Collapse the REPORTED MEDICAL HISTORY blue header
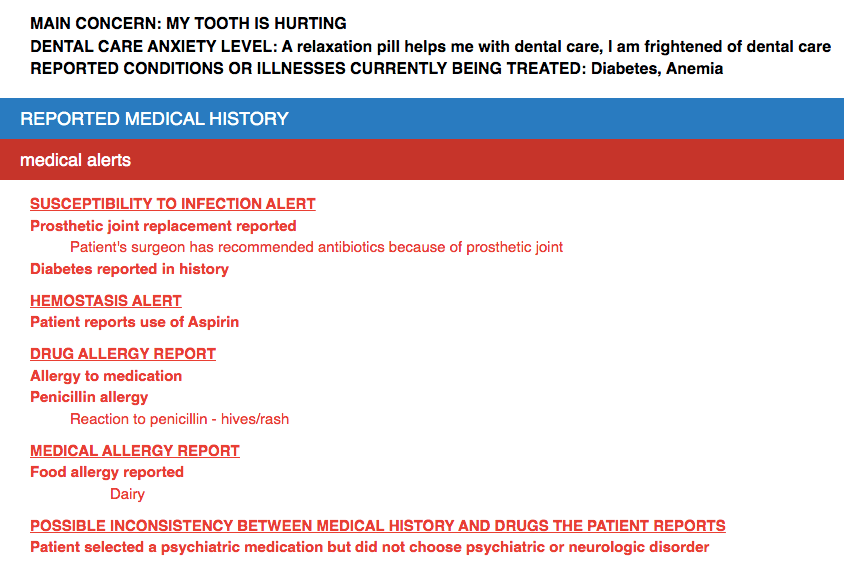The image size is (844, 565). pos(422,119)
